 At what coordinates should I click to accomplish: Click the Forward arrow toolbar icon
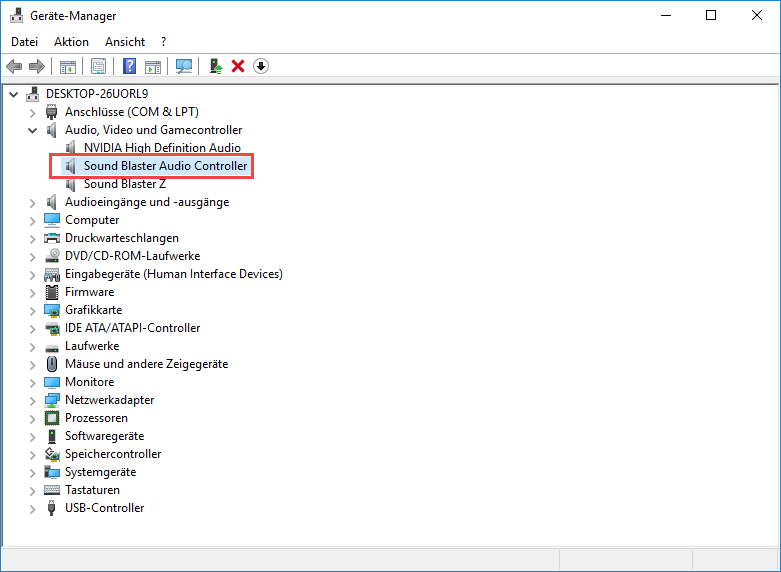[x=37, y=66]
